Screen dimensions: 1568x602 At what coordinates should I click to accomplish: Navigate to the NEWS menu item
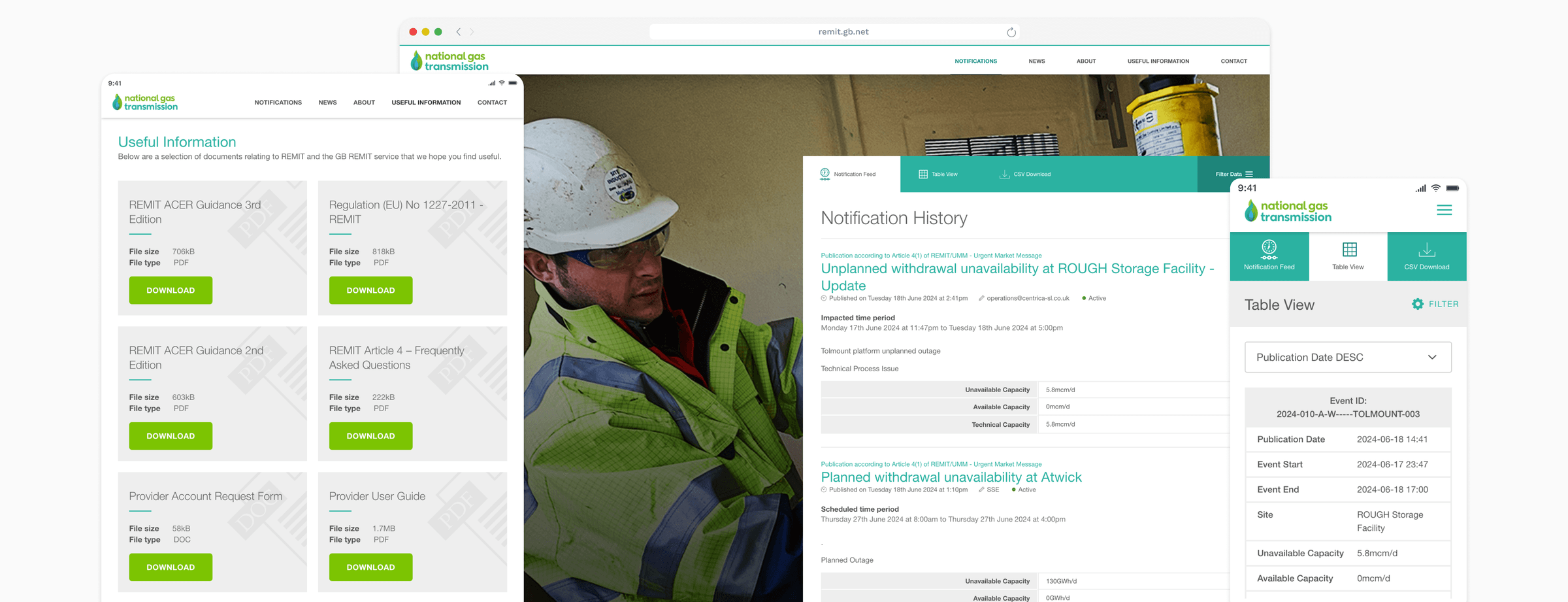click(1036, 61)
